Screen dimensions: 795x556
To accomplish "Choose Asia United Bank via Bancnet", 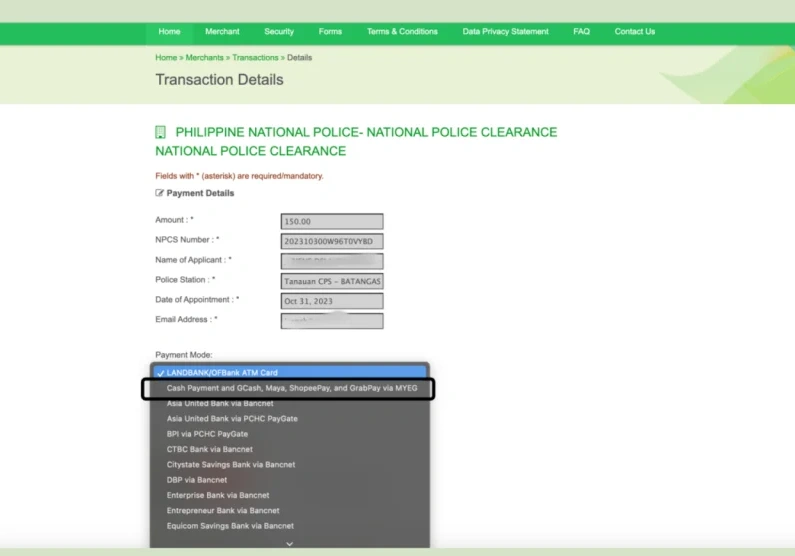I will [x=290, y=403].
